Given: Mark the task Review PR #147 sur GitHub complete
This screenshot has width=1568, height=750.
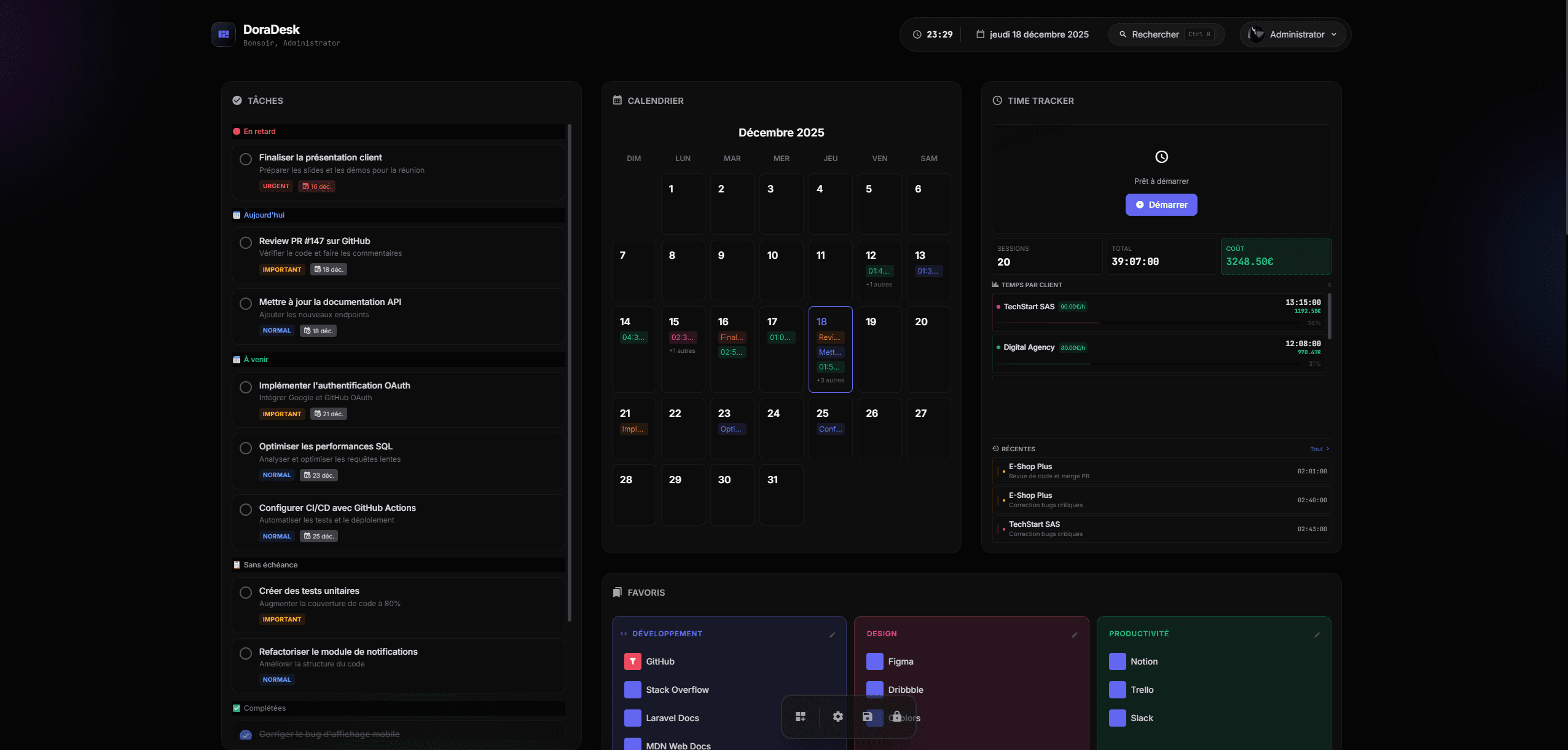Looking at the screenshot, I should tap(246, 242).
